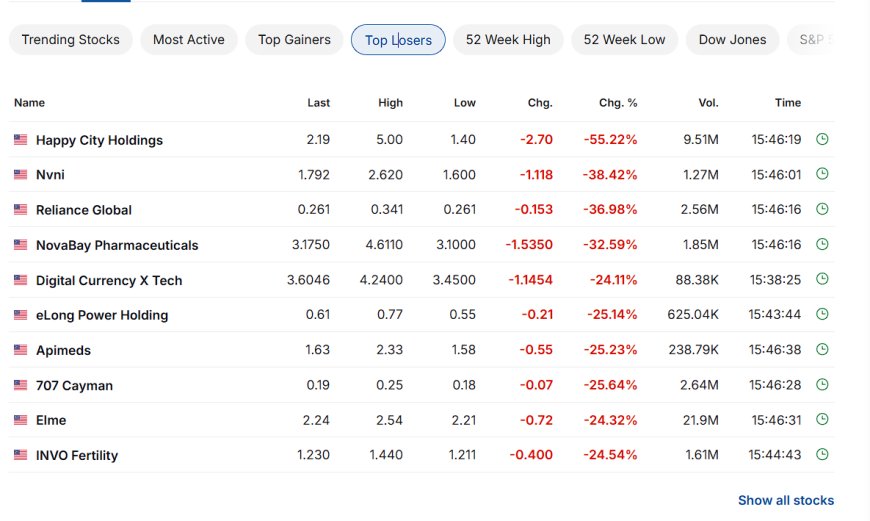Click the clock icon in Nvni row
Screen dimensions: 870x521
[x=822, y=174]
